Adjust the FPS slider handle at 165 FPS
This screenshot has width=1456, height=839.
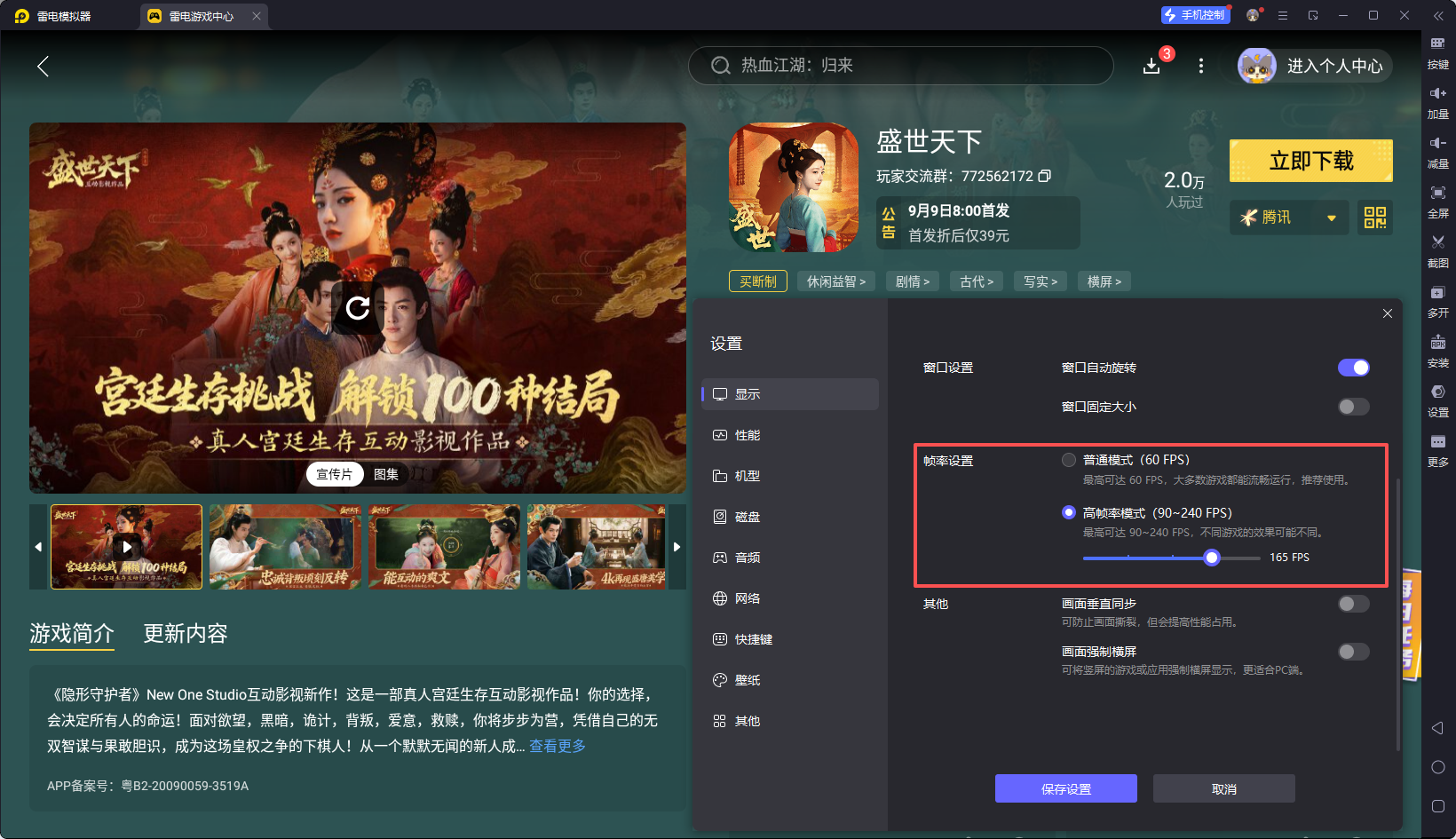[1212, 558]
